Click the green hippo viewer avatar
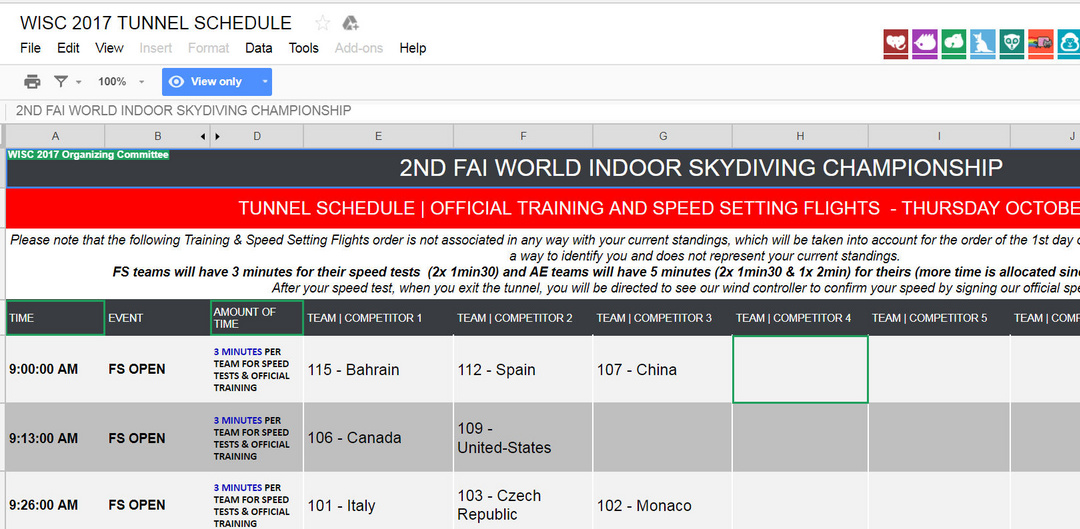 pos(954,43)
